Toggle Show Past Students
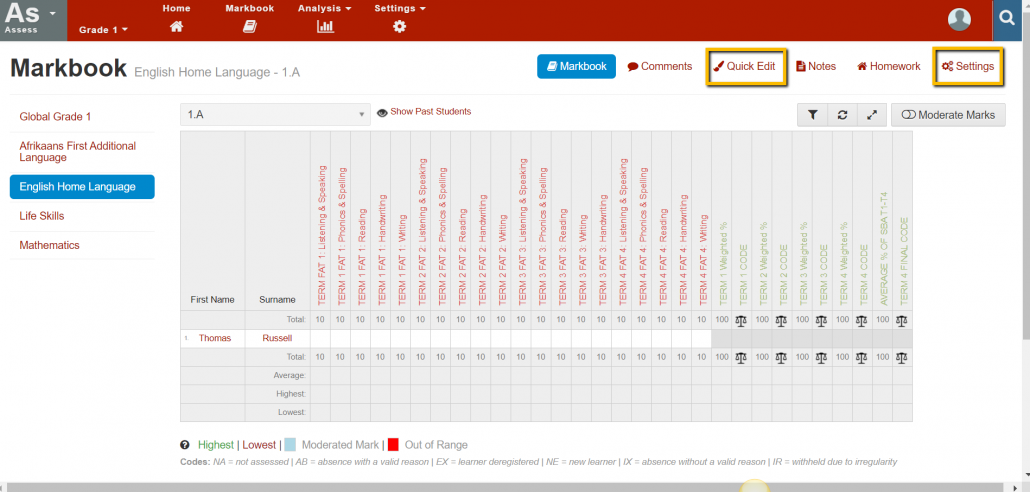 [423, 112]
